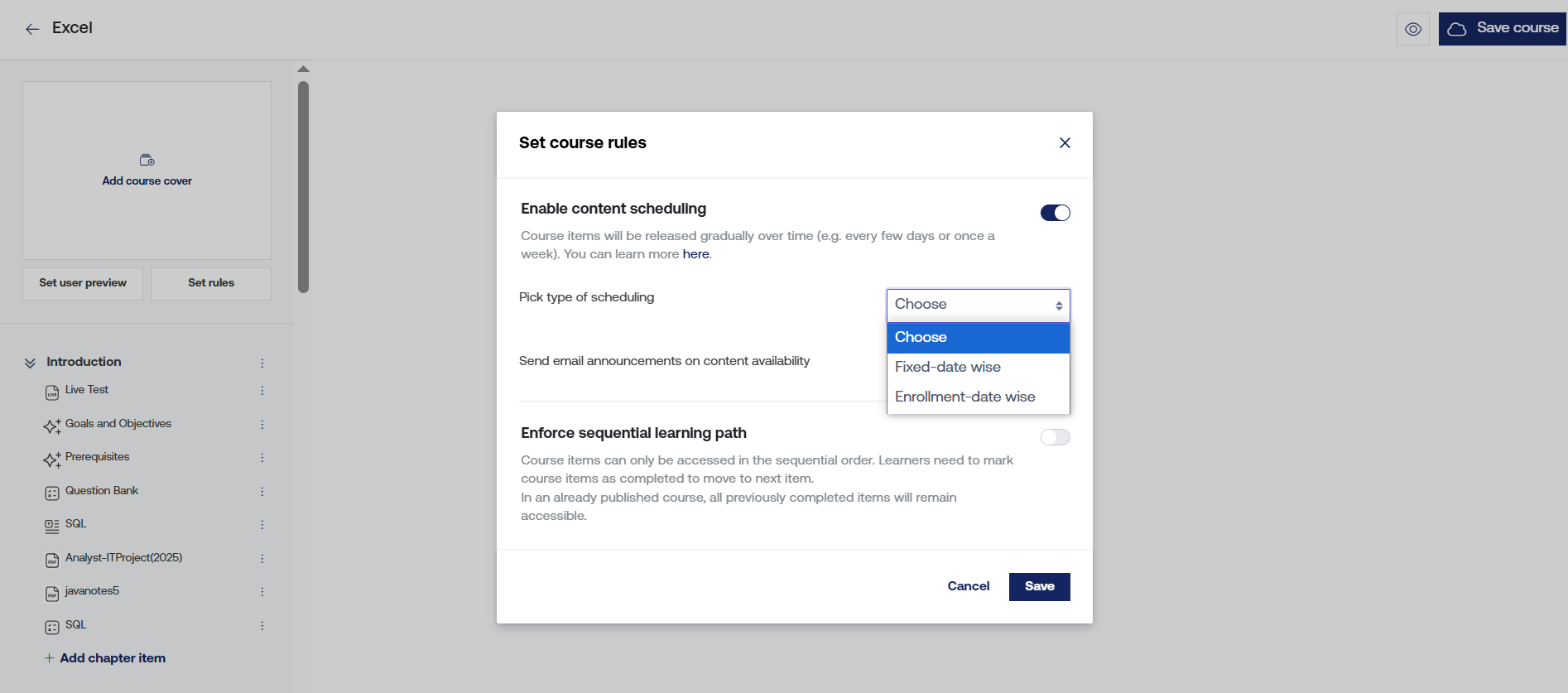Click the back arrow next to Excel
The width and height of the screenshot is (1568, 693).
pos(32,29)
